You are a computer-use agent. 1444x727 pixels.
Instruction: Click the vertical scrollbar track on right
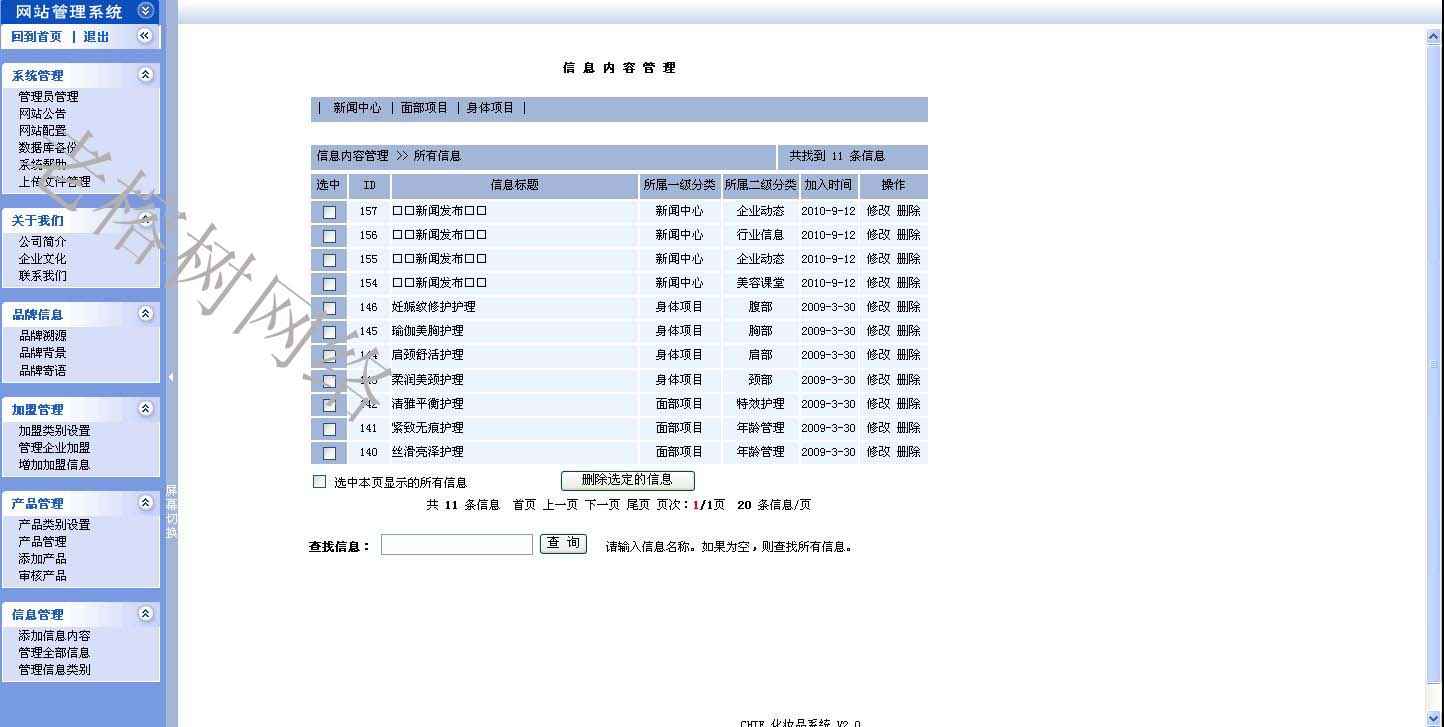coord(1433,500)
